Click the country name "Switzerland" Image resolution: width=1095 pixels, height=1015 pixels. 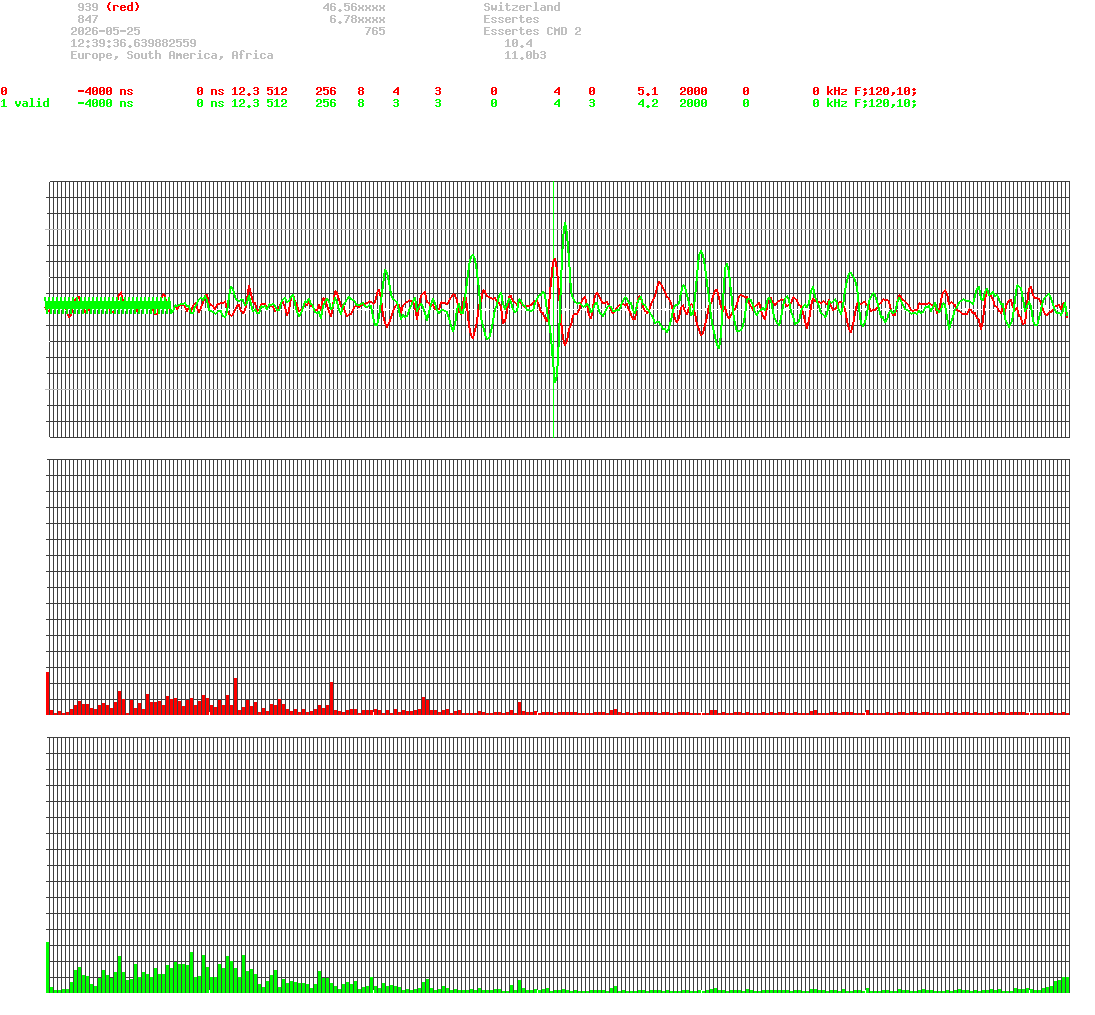pos(522,7)
